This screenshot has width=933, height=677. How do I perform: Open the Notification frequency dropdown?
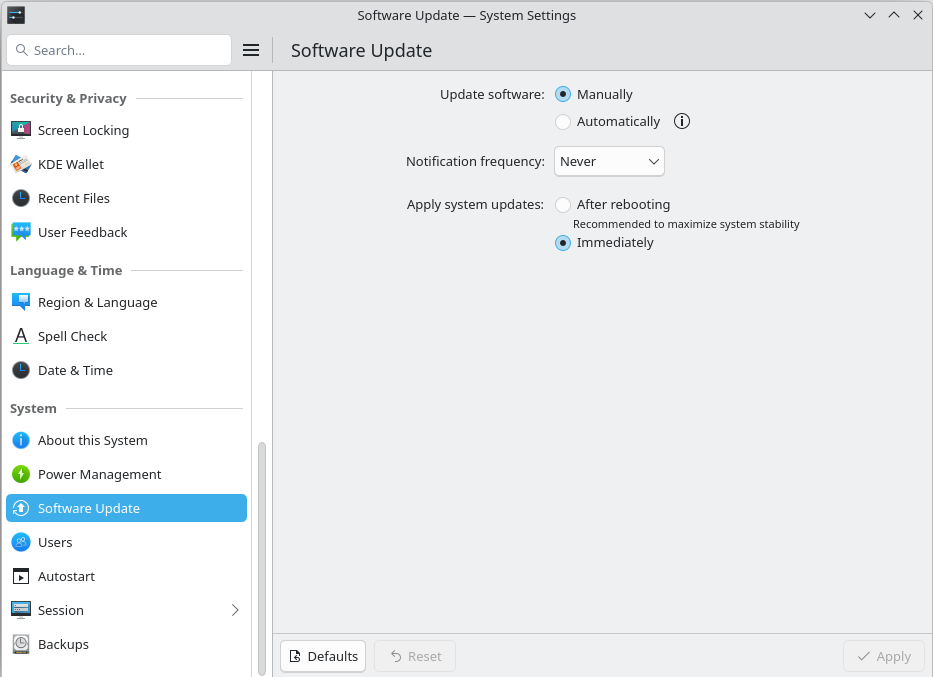coord(609,161)
